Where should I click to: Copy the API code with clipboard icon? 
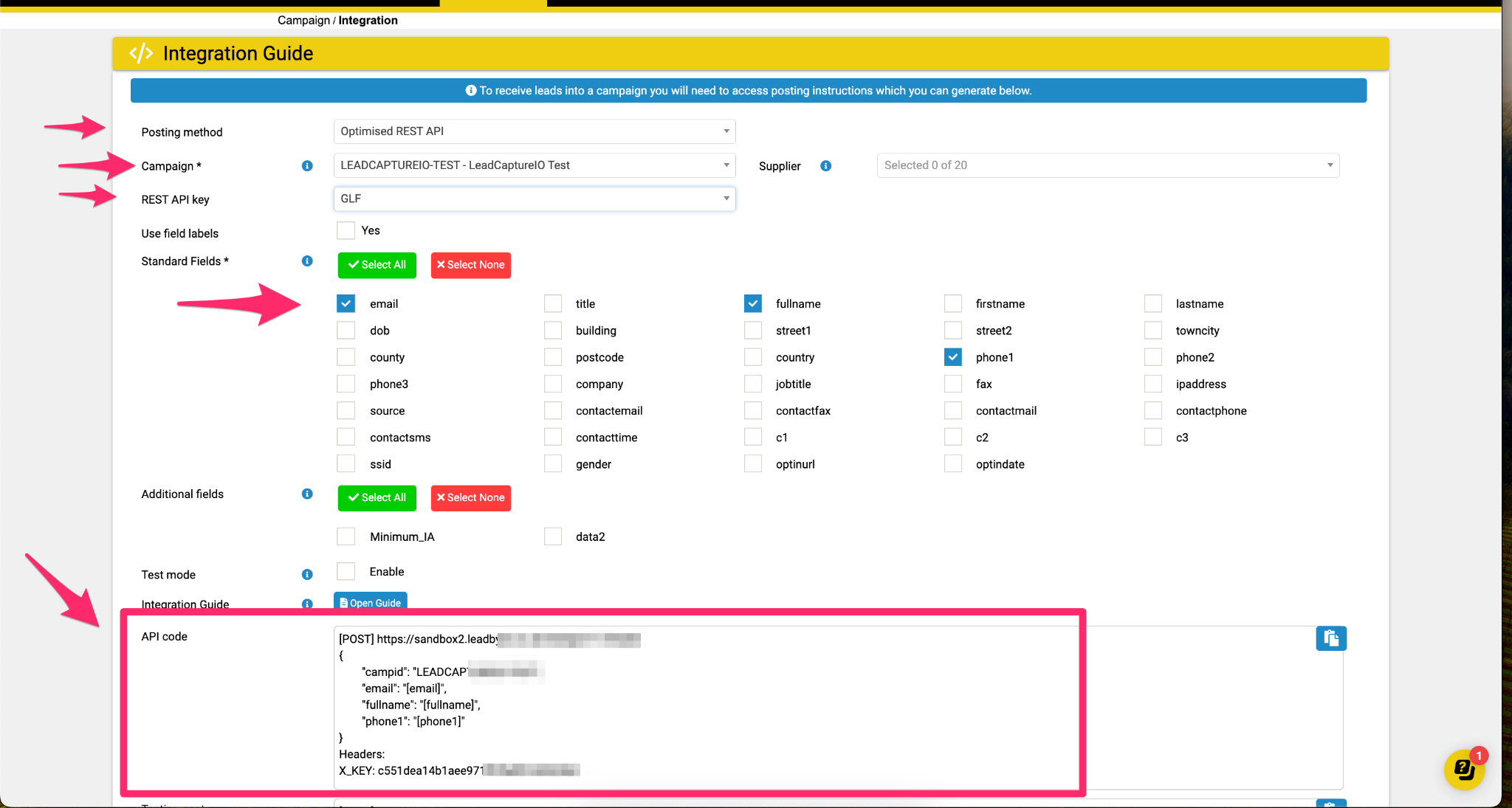pos(1330,638)
